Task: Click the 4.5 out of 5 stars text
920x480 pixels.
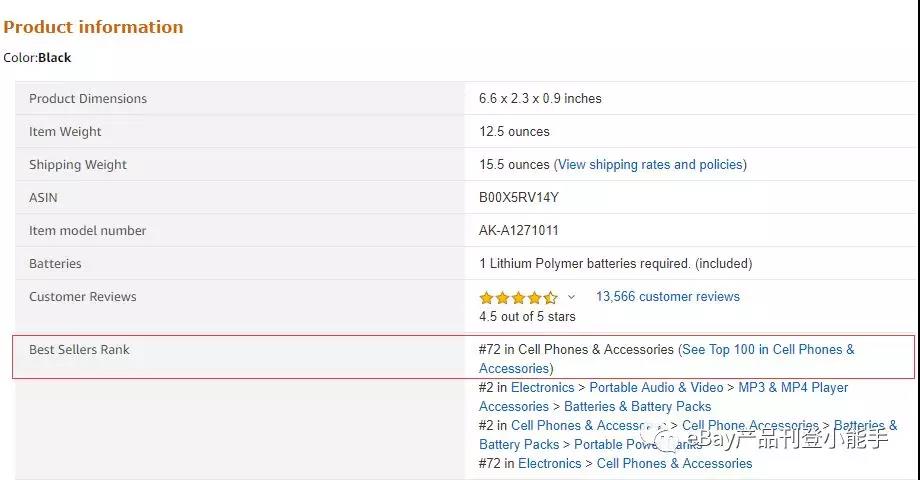Action: [x=527, y=316]
